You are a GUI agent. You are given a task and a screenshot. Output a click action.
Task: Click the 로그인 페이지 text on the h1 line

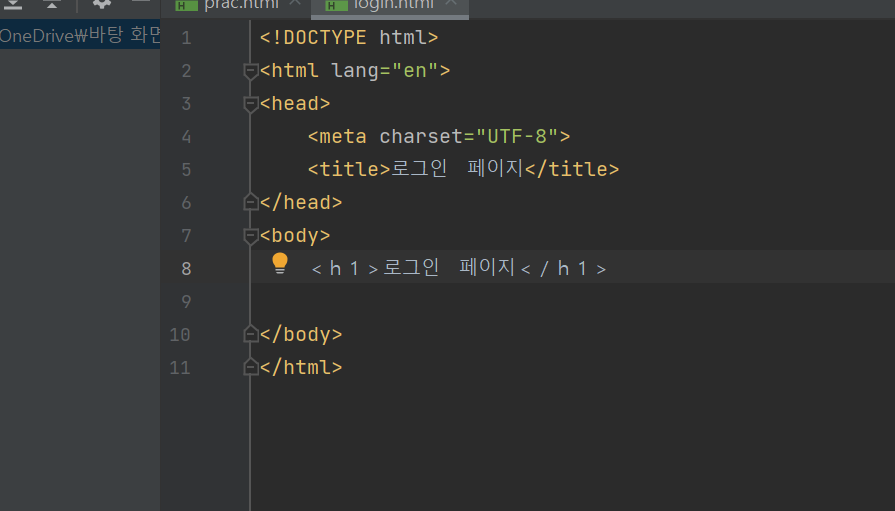(x=449, y=267)
